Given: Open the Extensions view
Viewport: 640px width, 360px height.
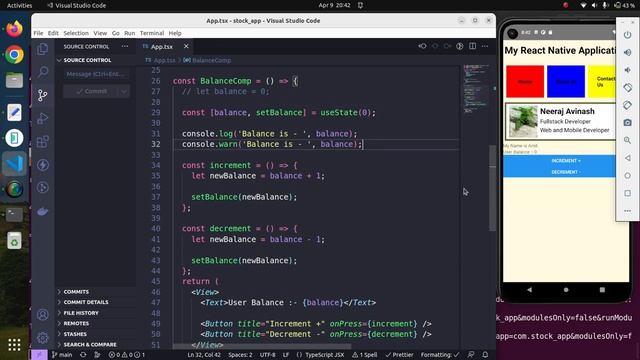Looking at the screenshot, I should click(42, 142).
